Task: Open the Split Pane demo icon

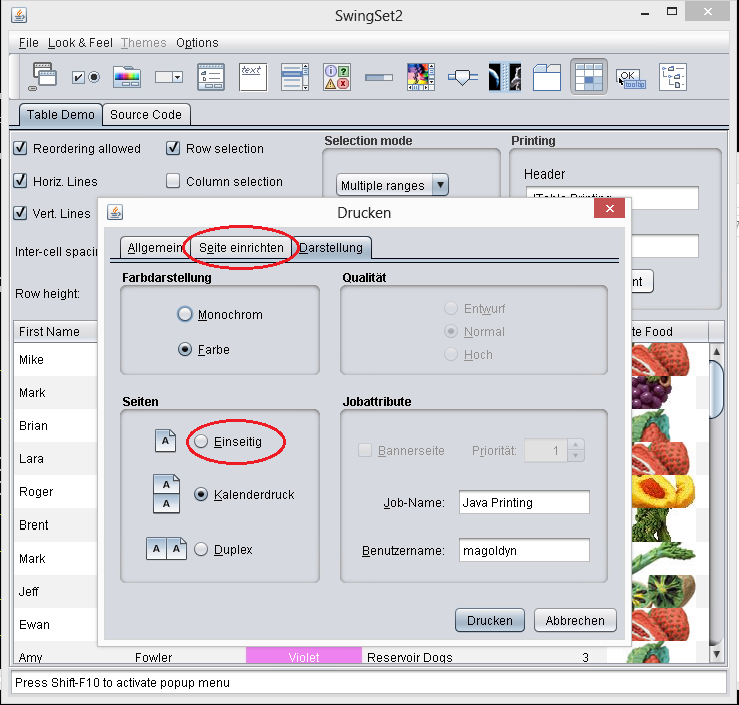Action: [504, 76]
